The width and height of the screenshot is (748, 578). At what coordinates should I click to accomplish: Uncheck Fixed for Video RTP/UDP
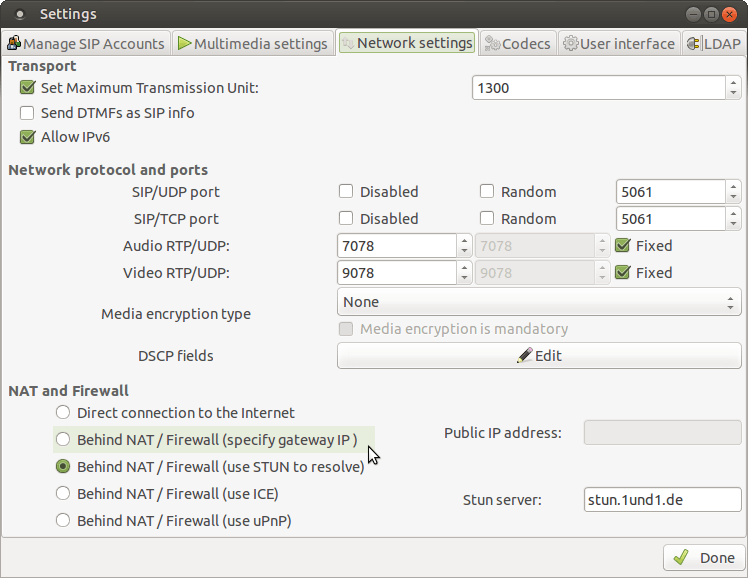coord(623,273)
